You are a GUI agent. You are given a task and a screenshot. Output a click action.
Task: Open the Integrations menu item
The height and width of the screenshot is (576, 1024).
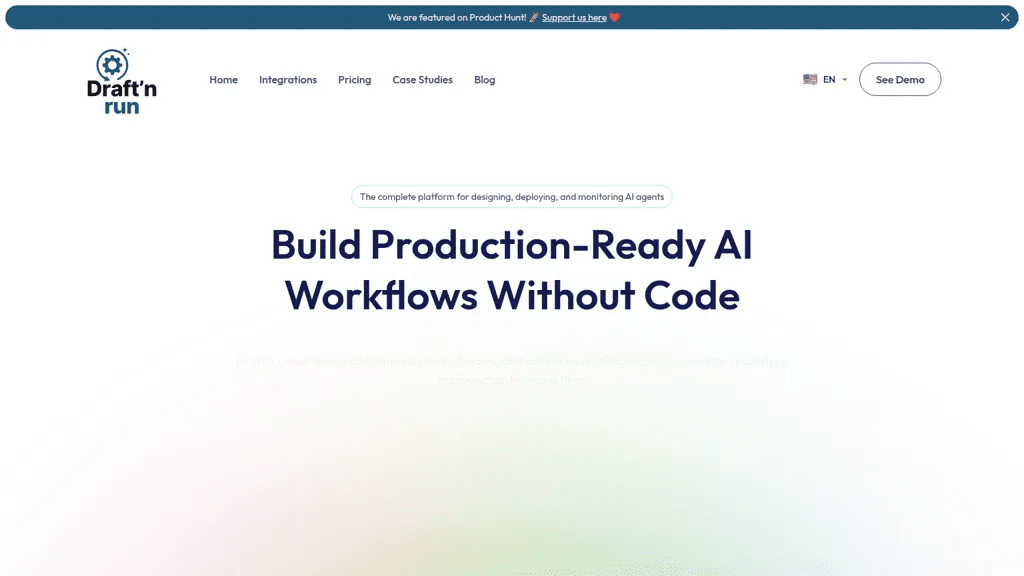288,80
